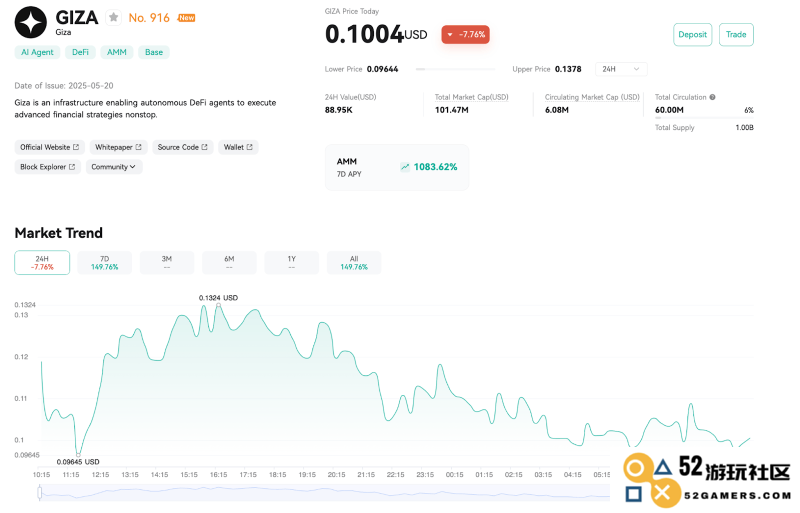
Task: Click the AMM APY trend icon
Action: [405, 167]
